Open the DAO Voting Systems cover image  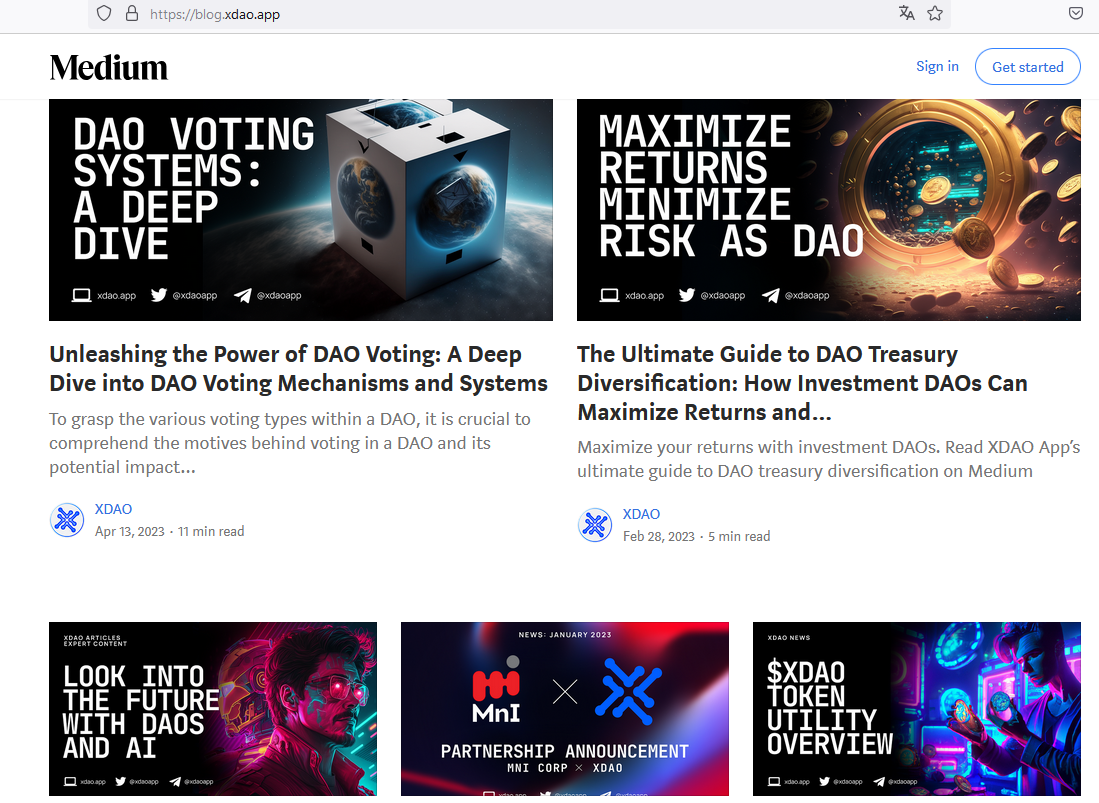pos(301,210)
